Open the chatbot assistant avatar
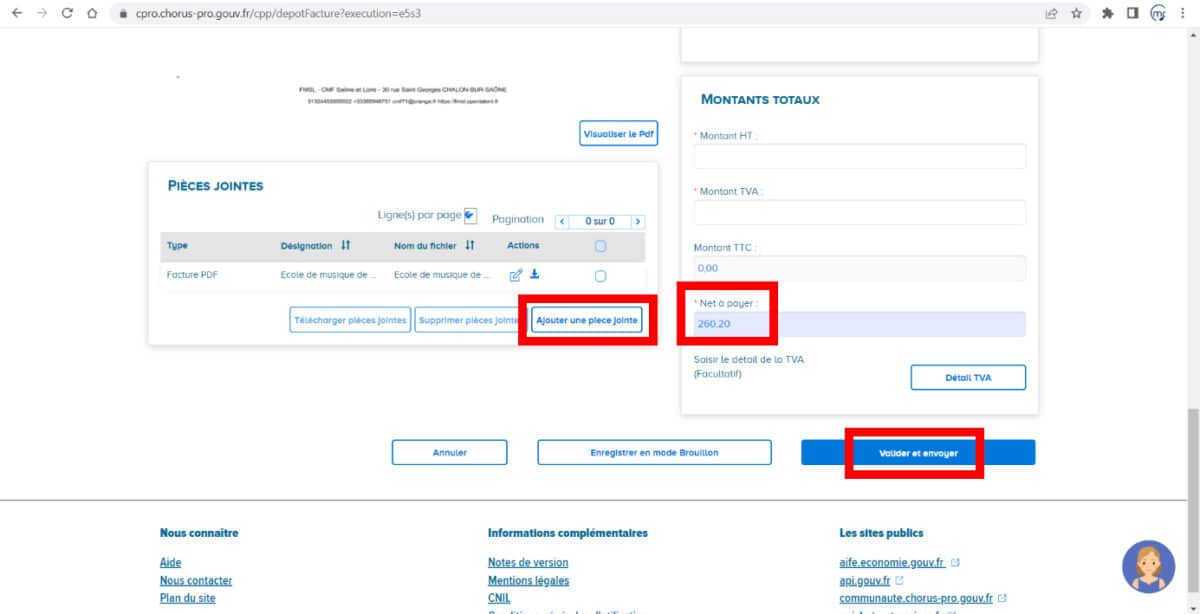The image size is (1200, 614). tap(1148, 566)
